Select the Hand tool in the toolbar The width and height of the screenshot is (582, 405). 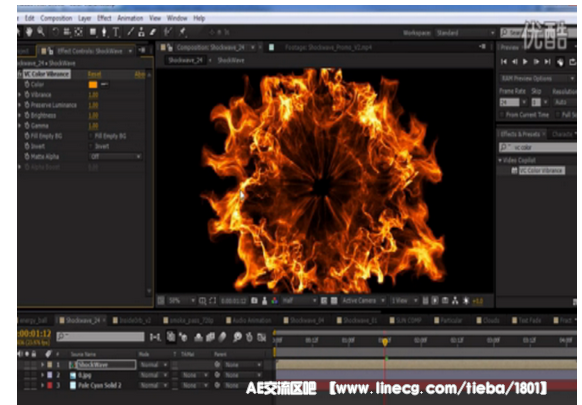click(x=29, y=32)
